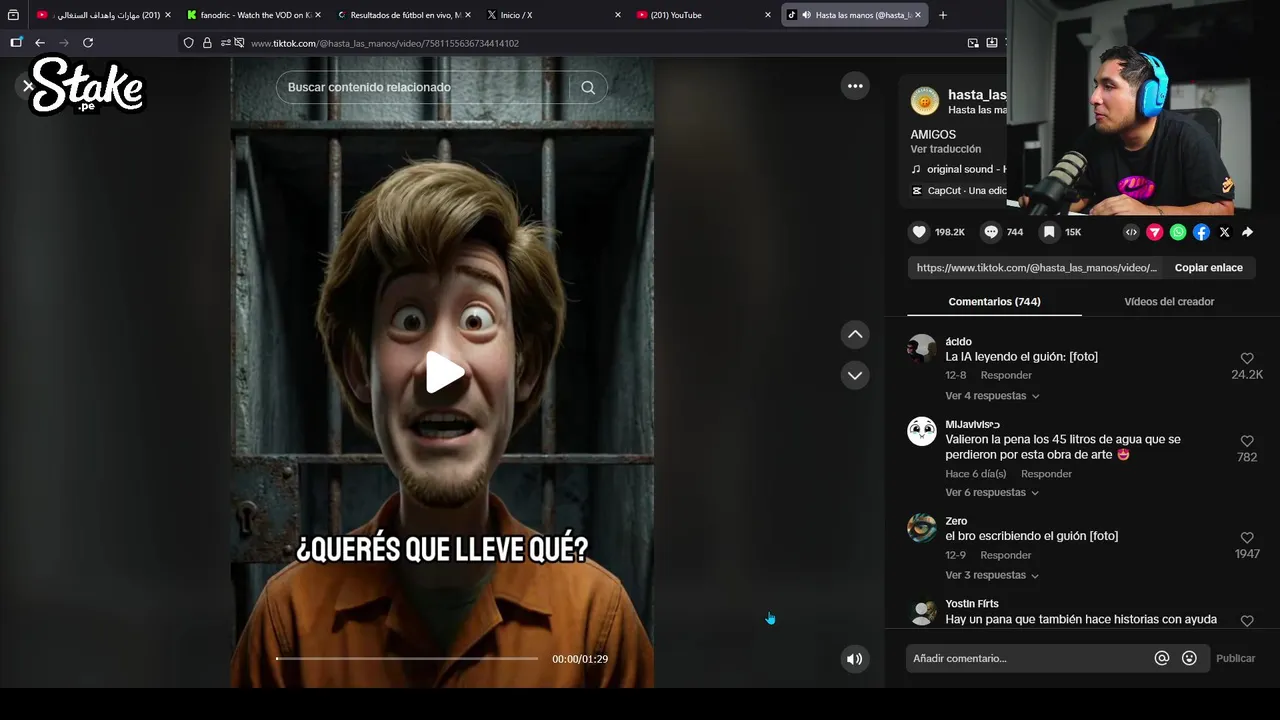Send to friends via pink arrow icon
This screenshot has width=1280, height=720.
1154,232
